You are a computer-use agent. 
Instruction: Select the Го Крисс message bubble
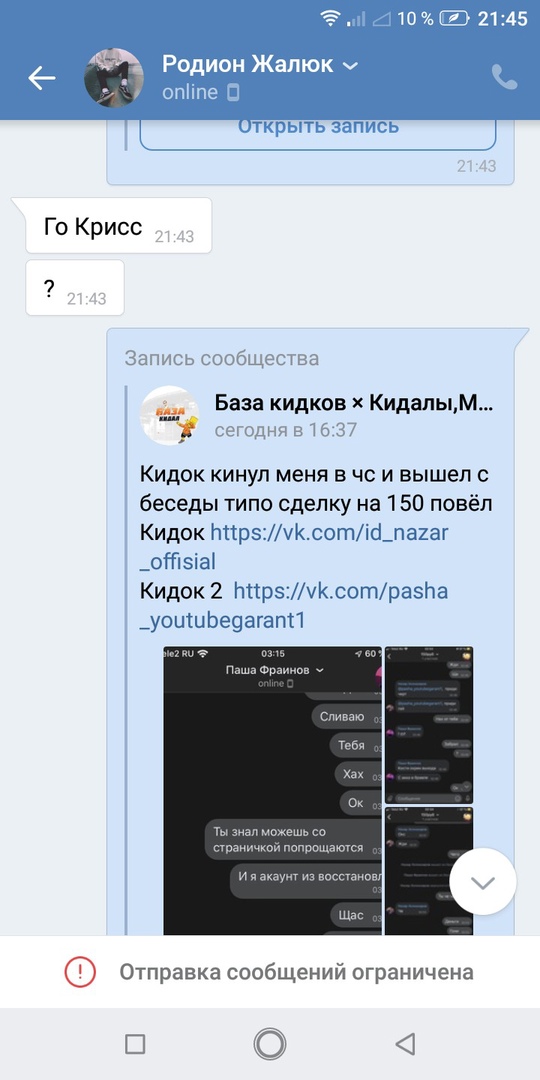118,226
